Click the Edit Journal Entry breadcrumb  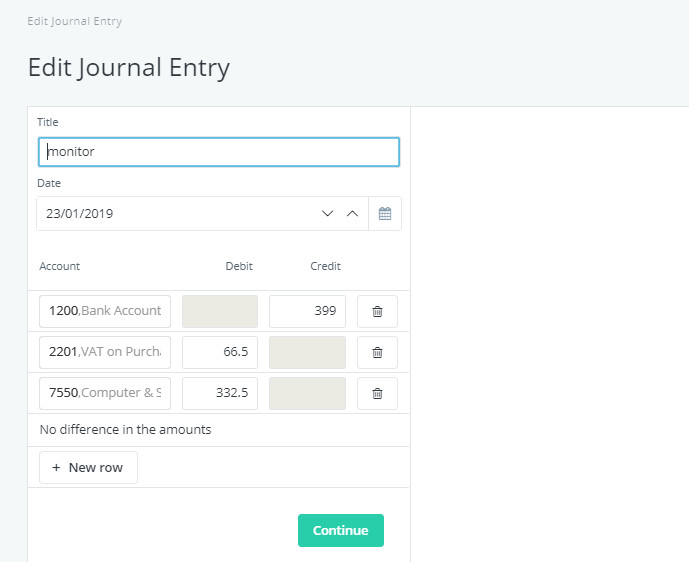(x=75, y=21)
